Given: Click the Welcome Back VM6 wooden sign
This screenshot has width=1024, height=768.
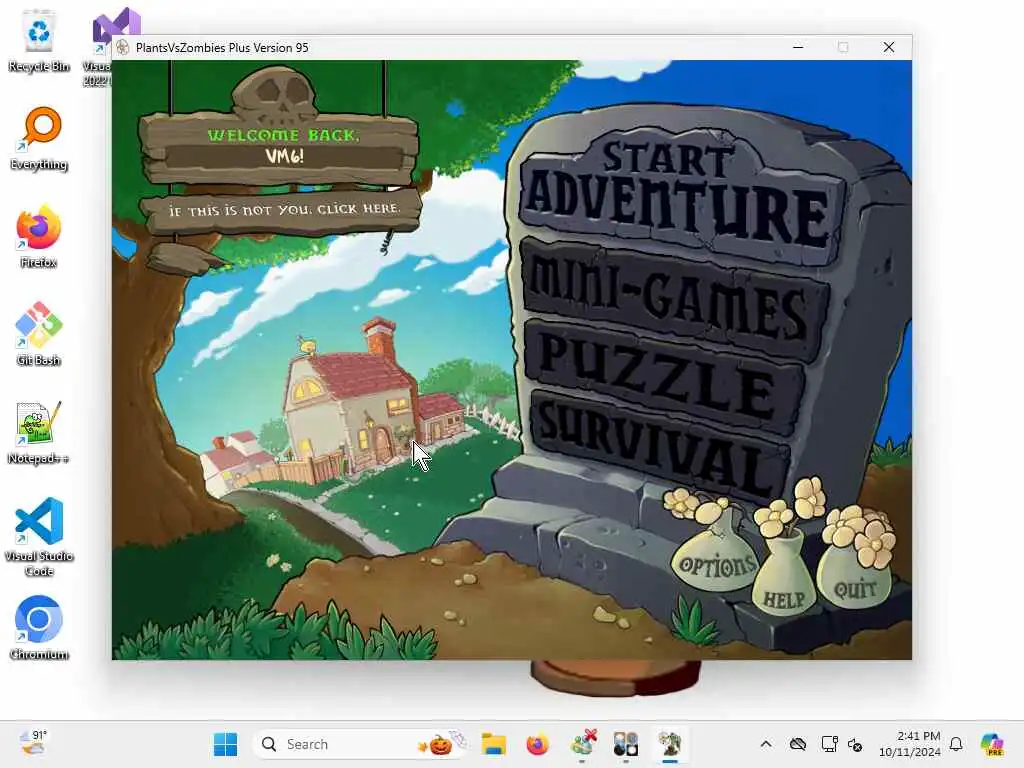Looking at the screenshot, I should coord(280,149).
